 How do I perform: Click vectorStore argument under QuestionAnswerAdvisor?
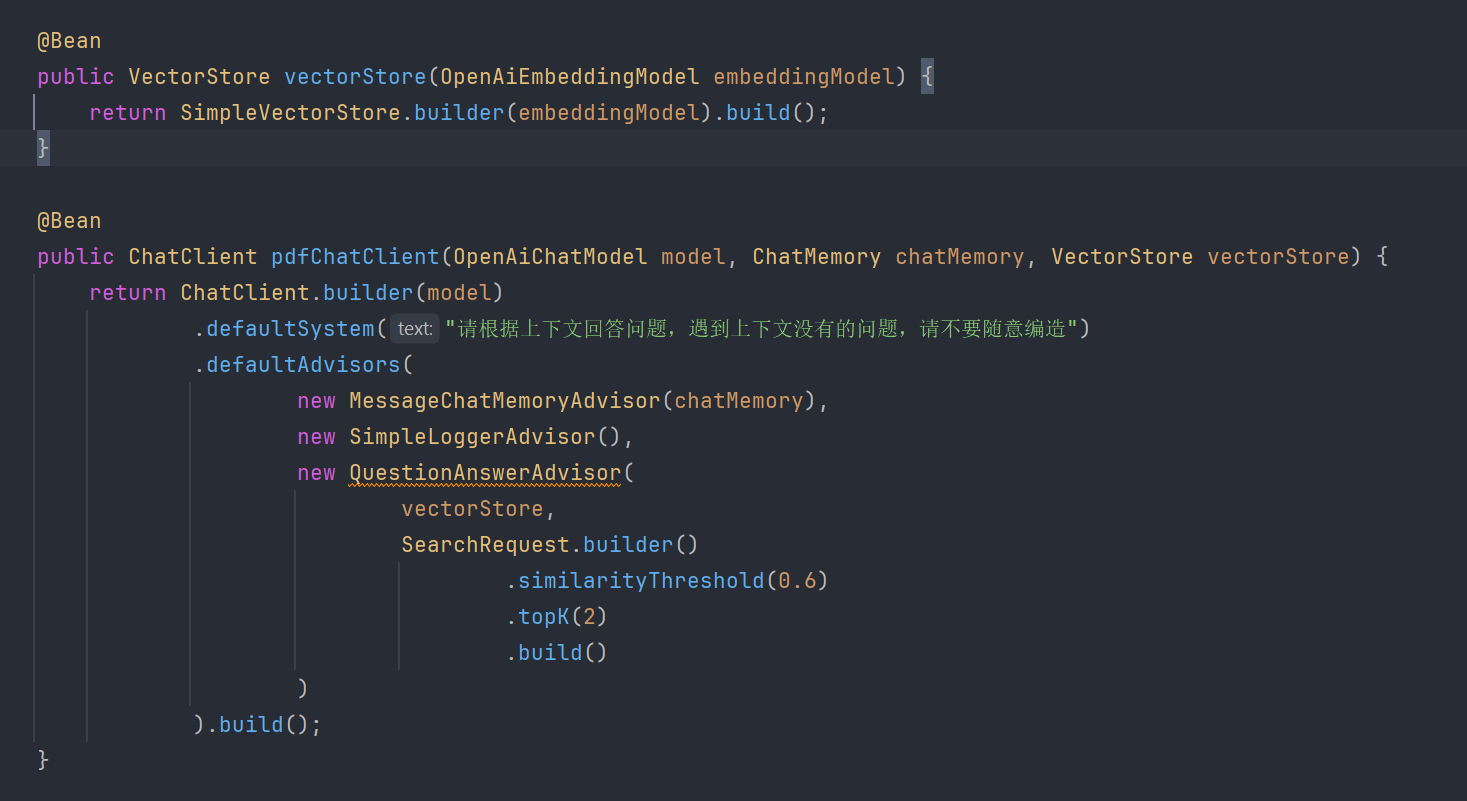point(472,509)
